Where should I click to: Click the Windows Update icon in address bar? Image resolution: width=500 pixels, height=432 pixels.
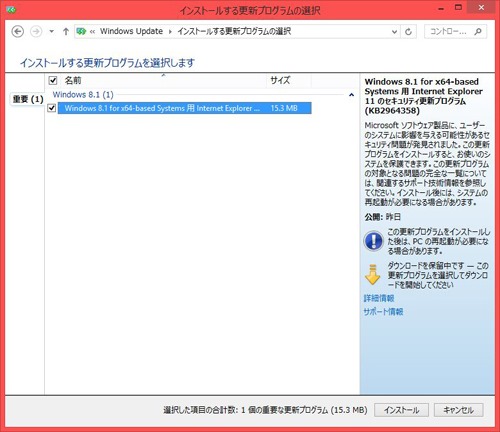point(81,32)
